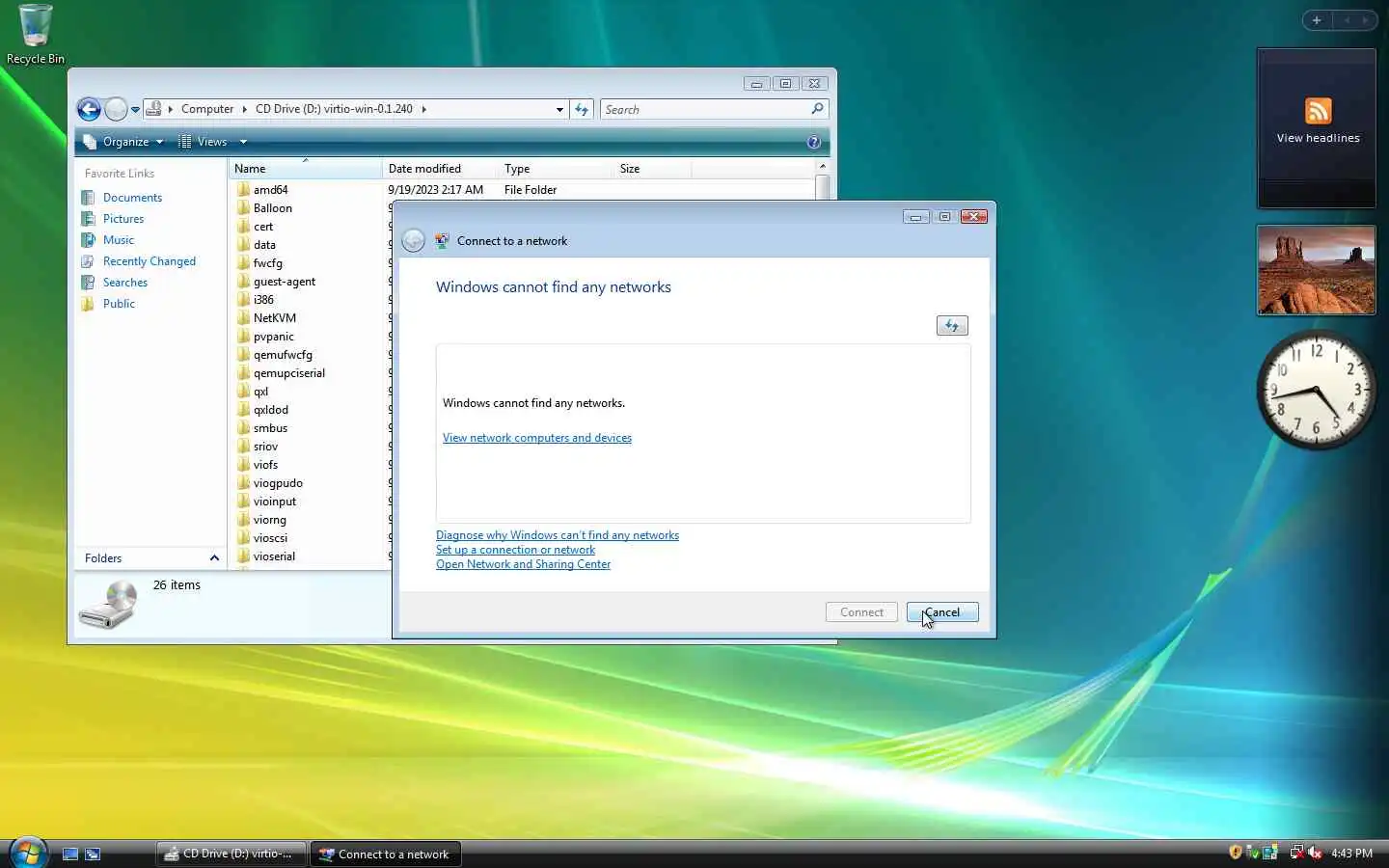Open Documents favorite link
This screenshot has height=868, width=1389.
132,198
